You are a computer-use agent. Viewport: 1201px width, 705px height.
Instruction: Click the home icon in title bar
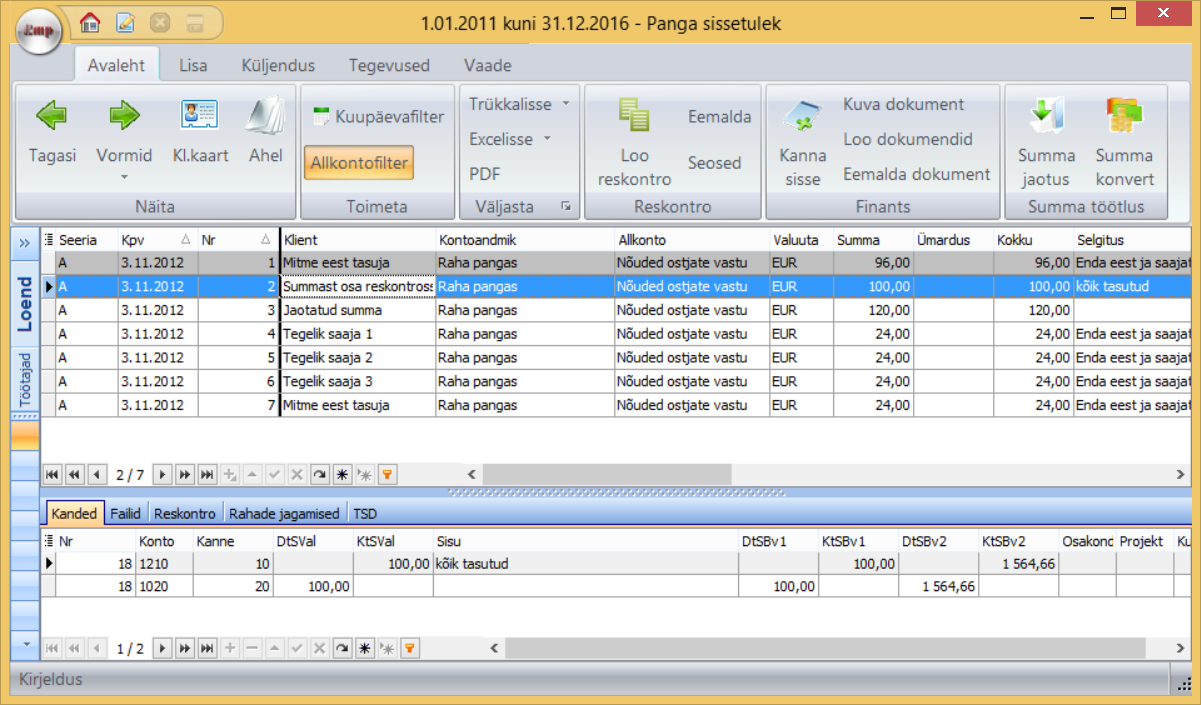pos(90,22)
